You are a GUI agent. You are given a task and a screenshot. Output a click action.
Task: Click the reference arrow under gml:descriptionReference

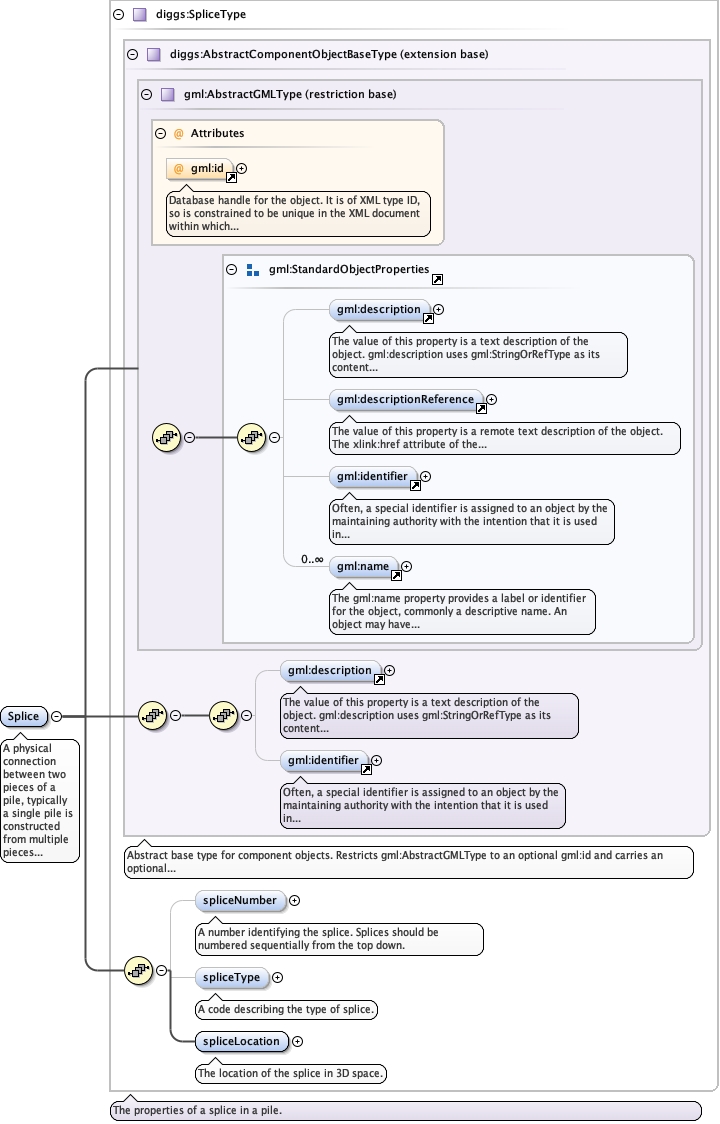(x=481, y=409)
